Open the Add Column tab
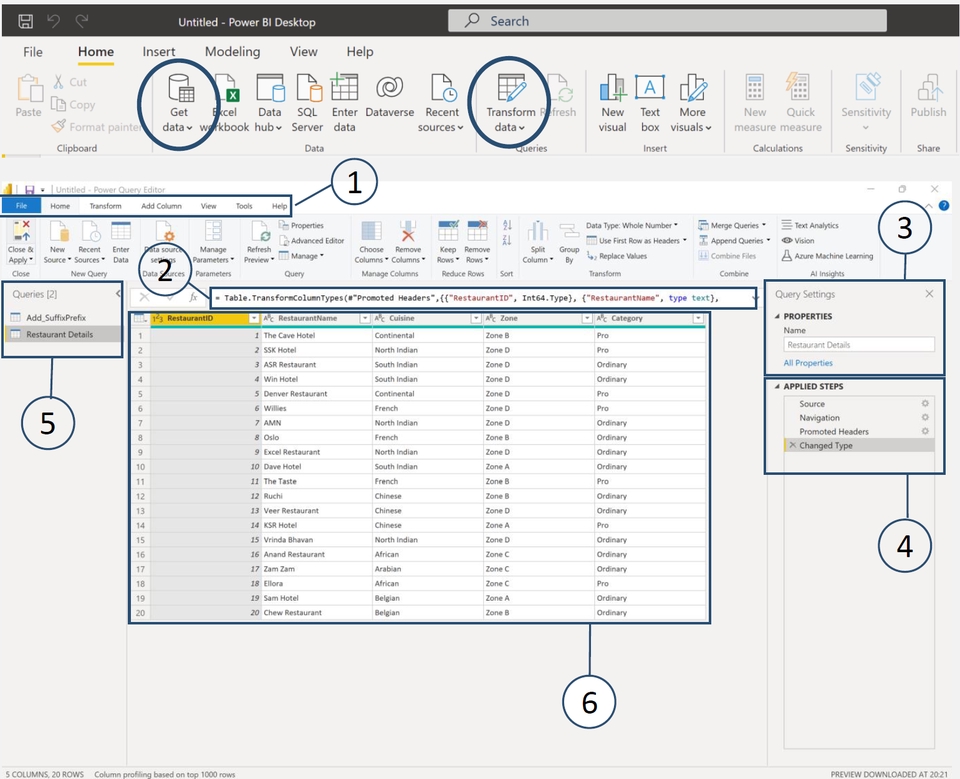 (x=161, y=206)
